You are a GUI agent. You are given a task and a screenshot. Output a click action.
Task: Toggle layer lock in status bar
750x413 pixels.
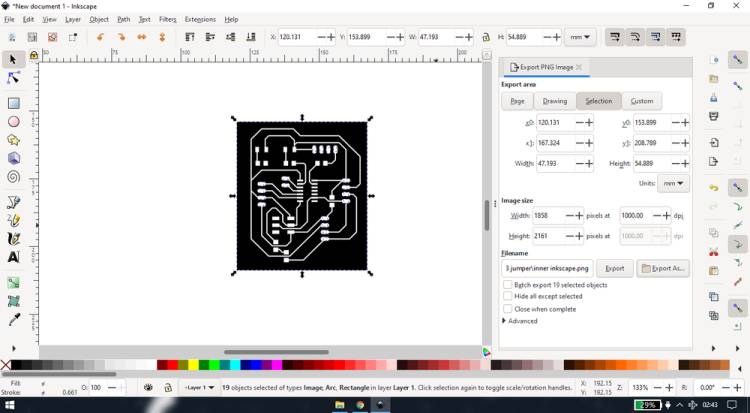point(168,387)
